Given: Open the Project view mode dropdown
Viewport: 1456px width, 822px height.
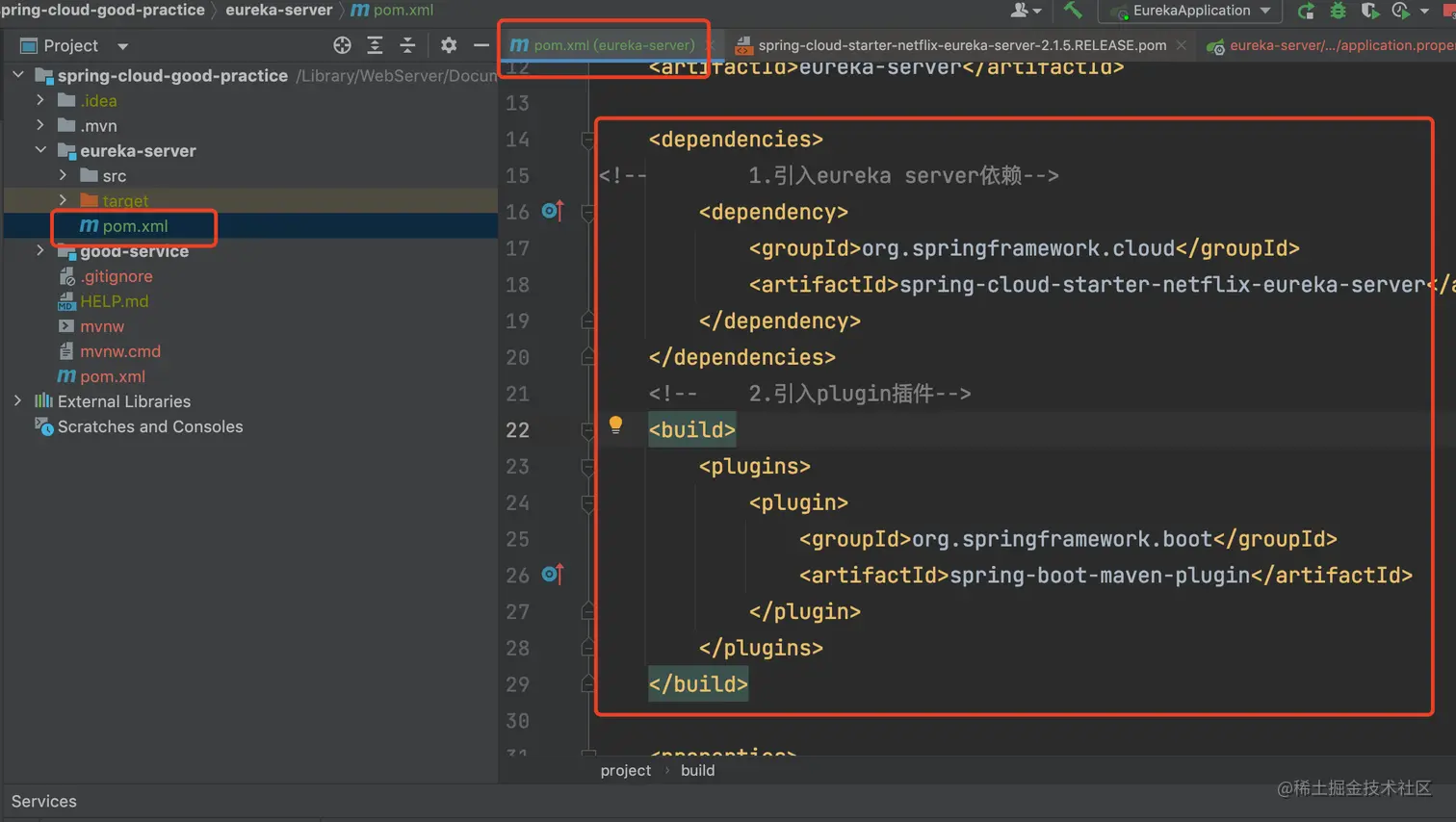Looking at the screenshot, I should coord(122,46).
